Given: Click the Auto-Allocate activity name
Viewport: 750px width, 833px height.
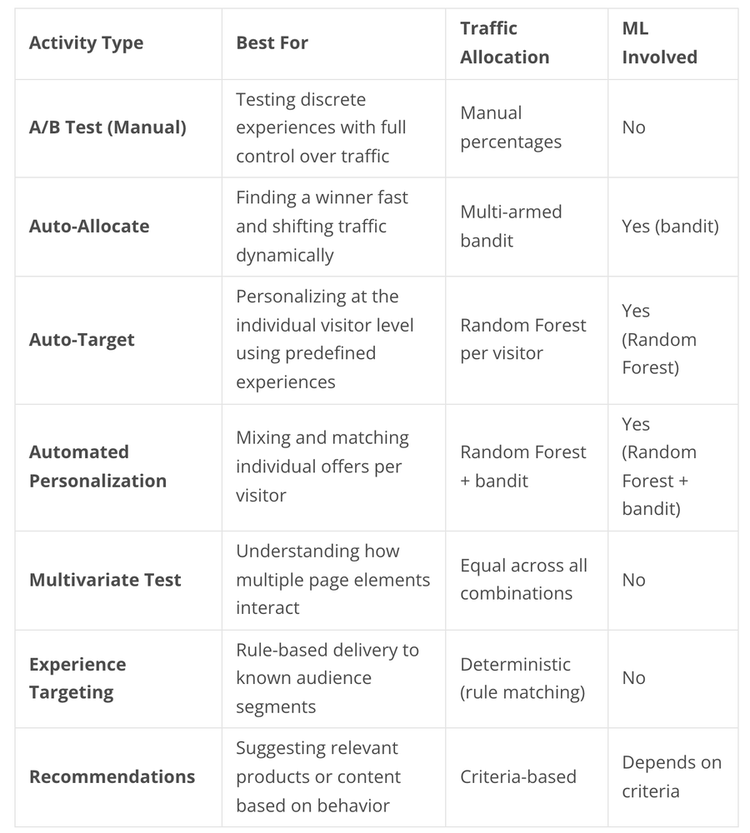Looking at the screenshot, I should click(89, 226).
